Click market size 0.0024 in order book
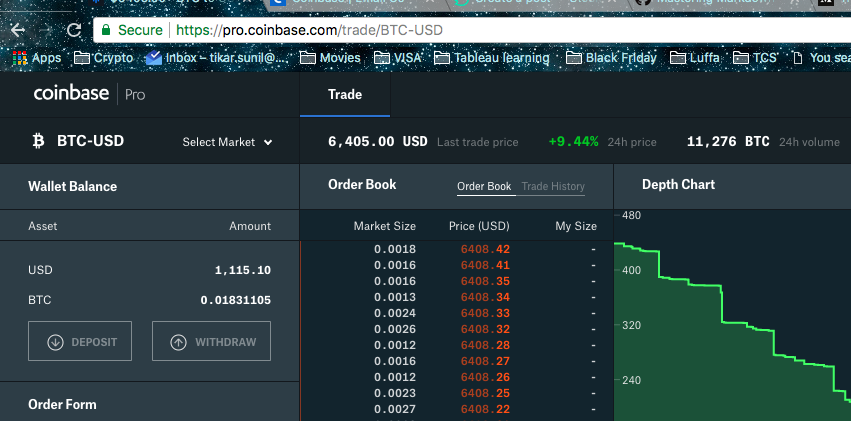The width and height of the screenshot is (851, 421). point(395,313)
